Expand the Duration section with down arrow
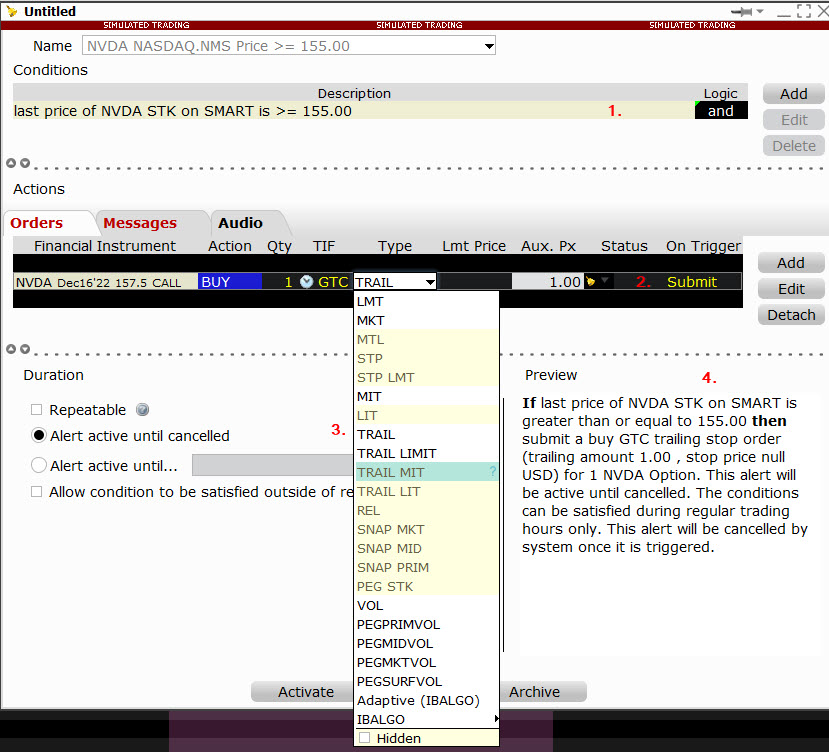The image size is (829, 752). [25, 349]
